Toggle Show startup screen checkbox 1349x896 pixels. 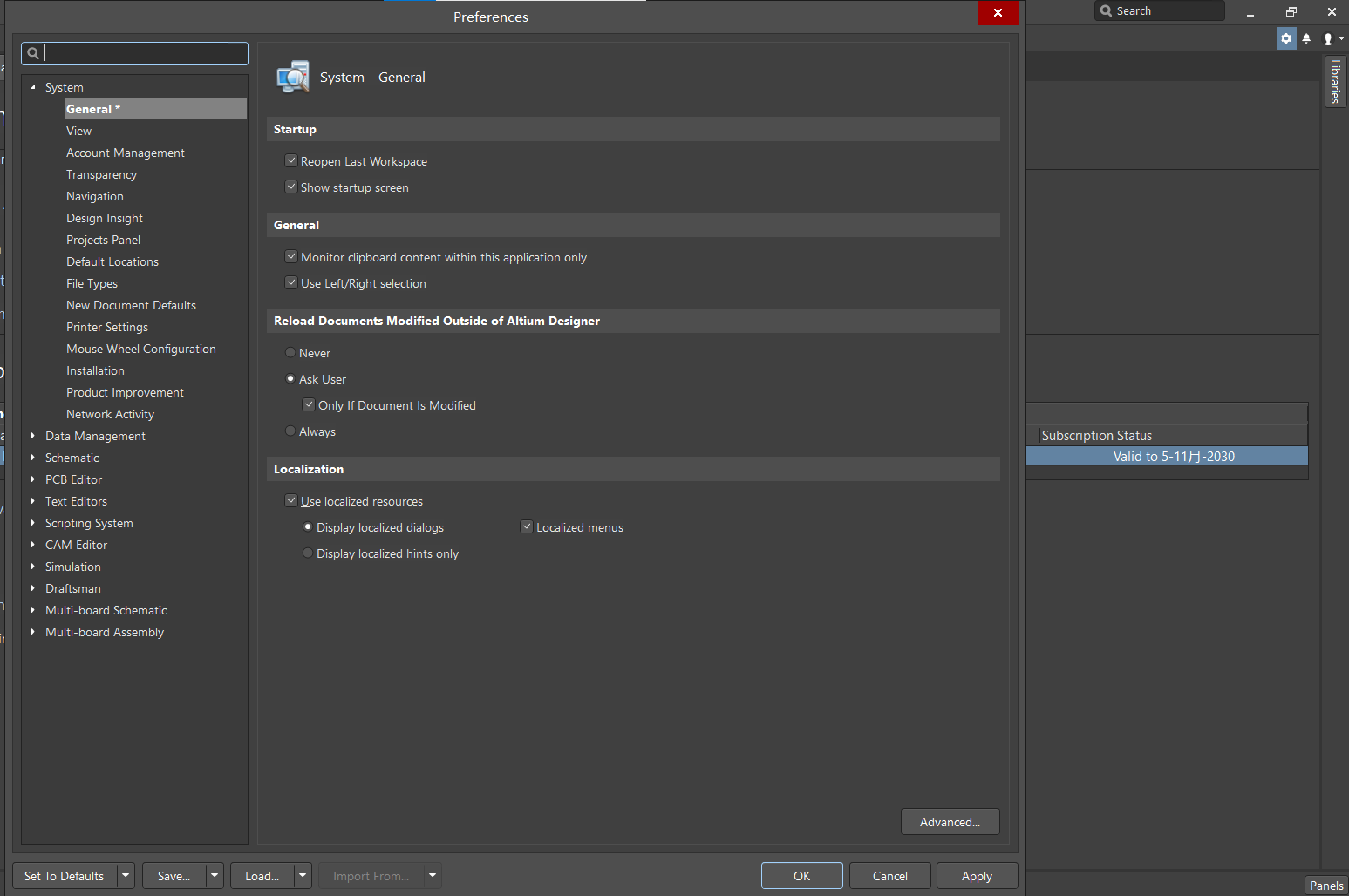[x=291, y=187]
